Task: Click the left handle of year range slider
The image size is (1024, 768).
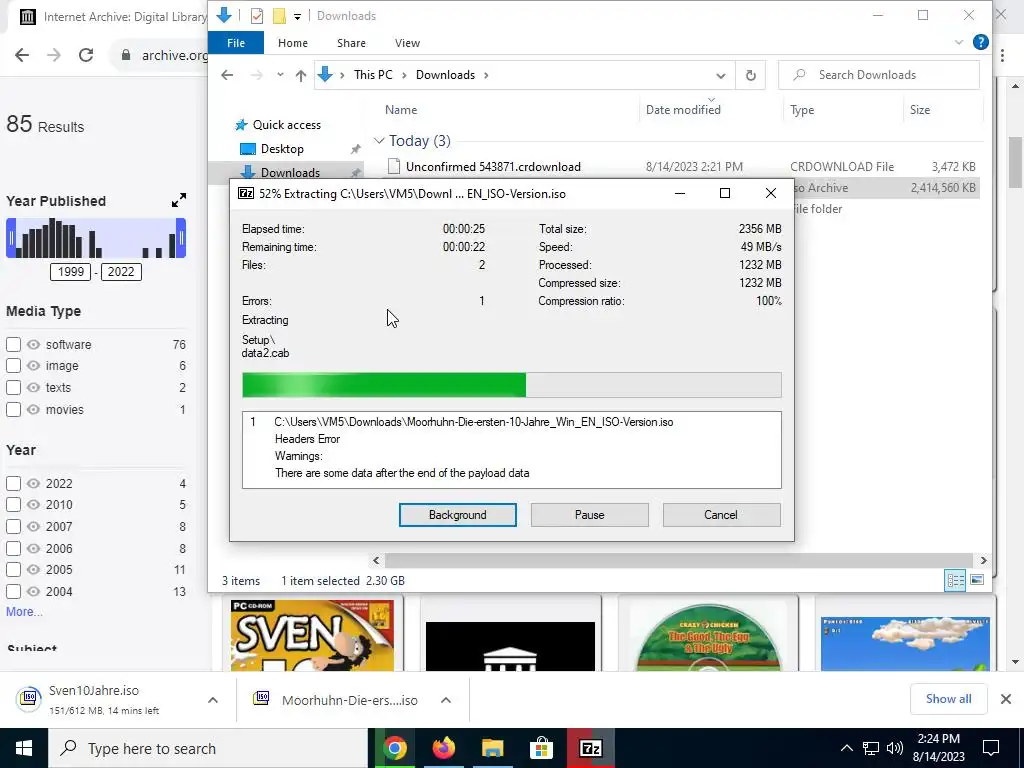Action: tap(10, 238)
